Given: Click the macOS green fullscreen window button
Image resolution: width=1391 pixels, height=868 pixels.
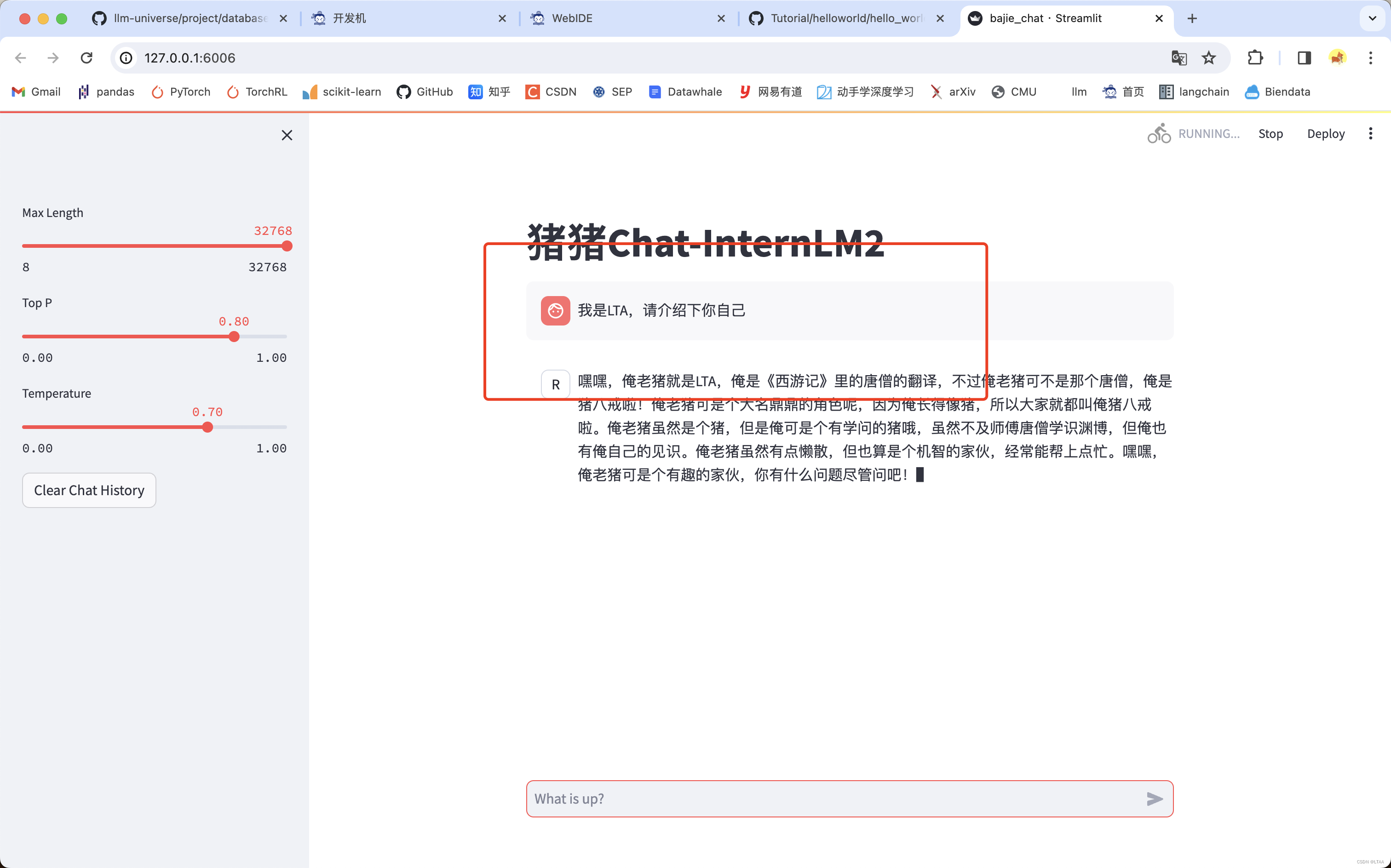Looking at the screenshot, I should tap(62, 18).
